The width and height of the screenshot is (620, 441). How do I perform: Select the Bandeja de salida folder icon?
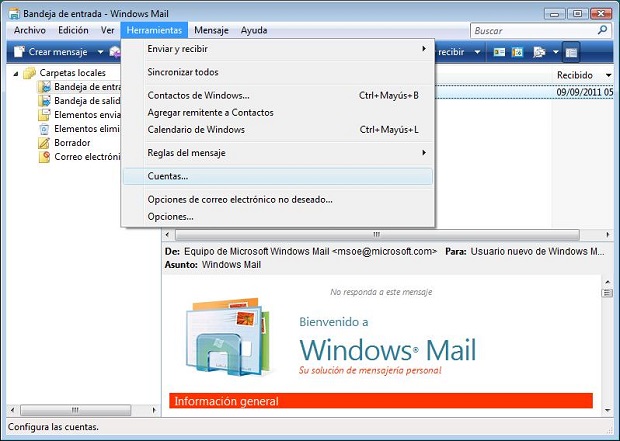[x=44, y=100]
